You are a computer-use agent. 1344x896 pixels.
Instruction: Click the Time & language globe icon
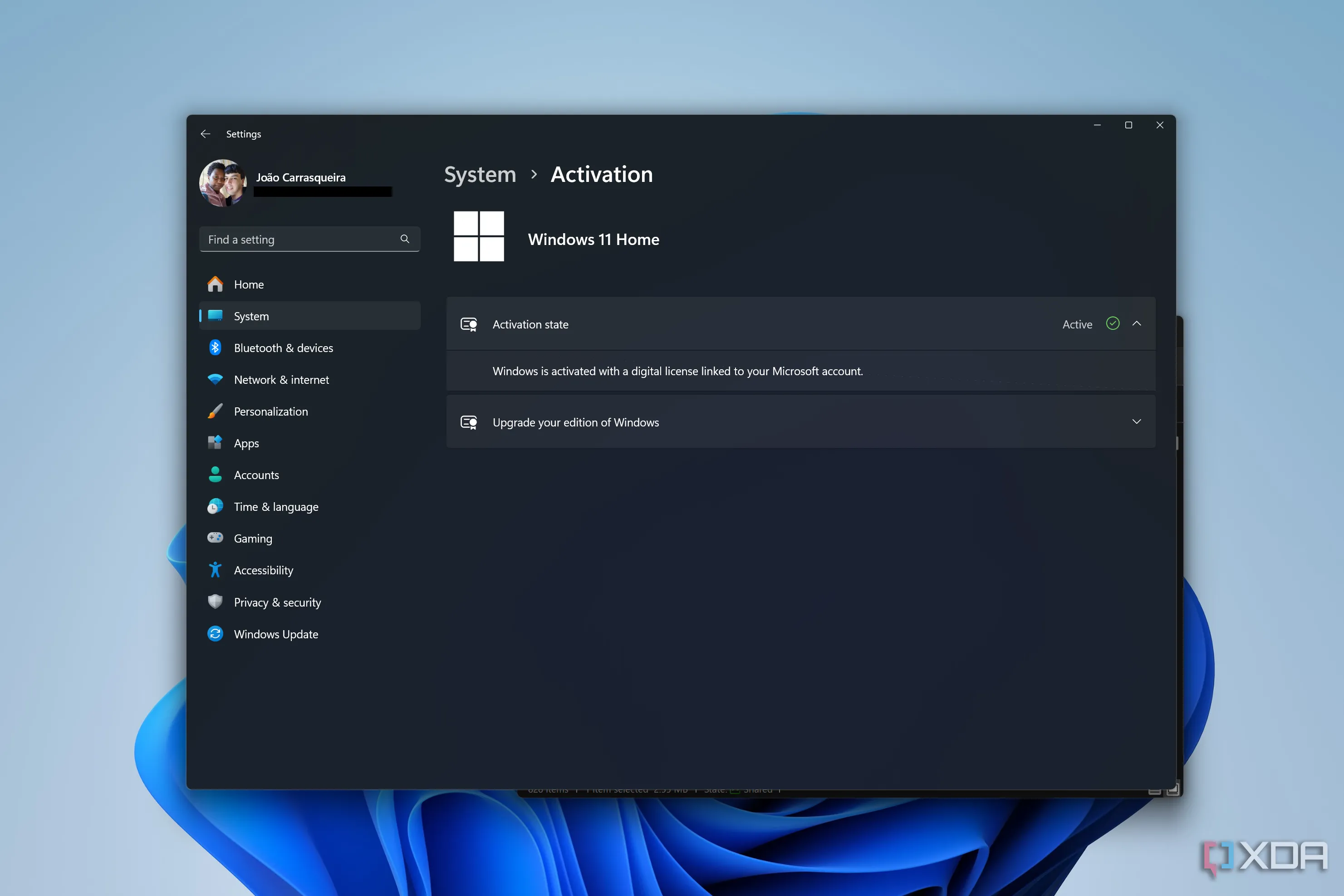[x=215, y=506]
